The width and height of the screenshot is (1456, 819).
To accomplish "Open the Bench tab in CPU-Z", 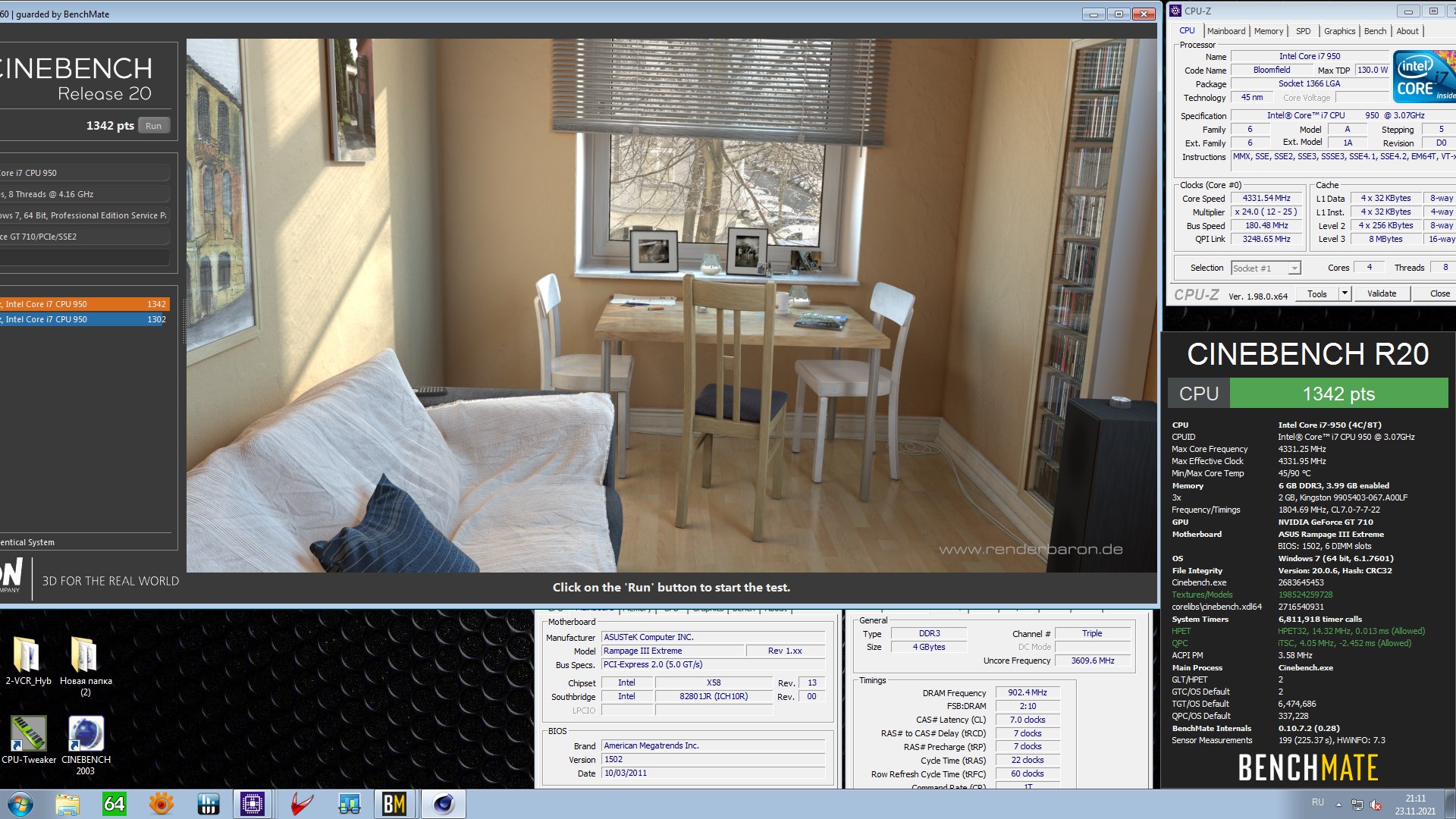I will click(x=1375, y=31).
